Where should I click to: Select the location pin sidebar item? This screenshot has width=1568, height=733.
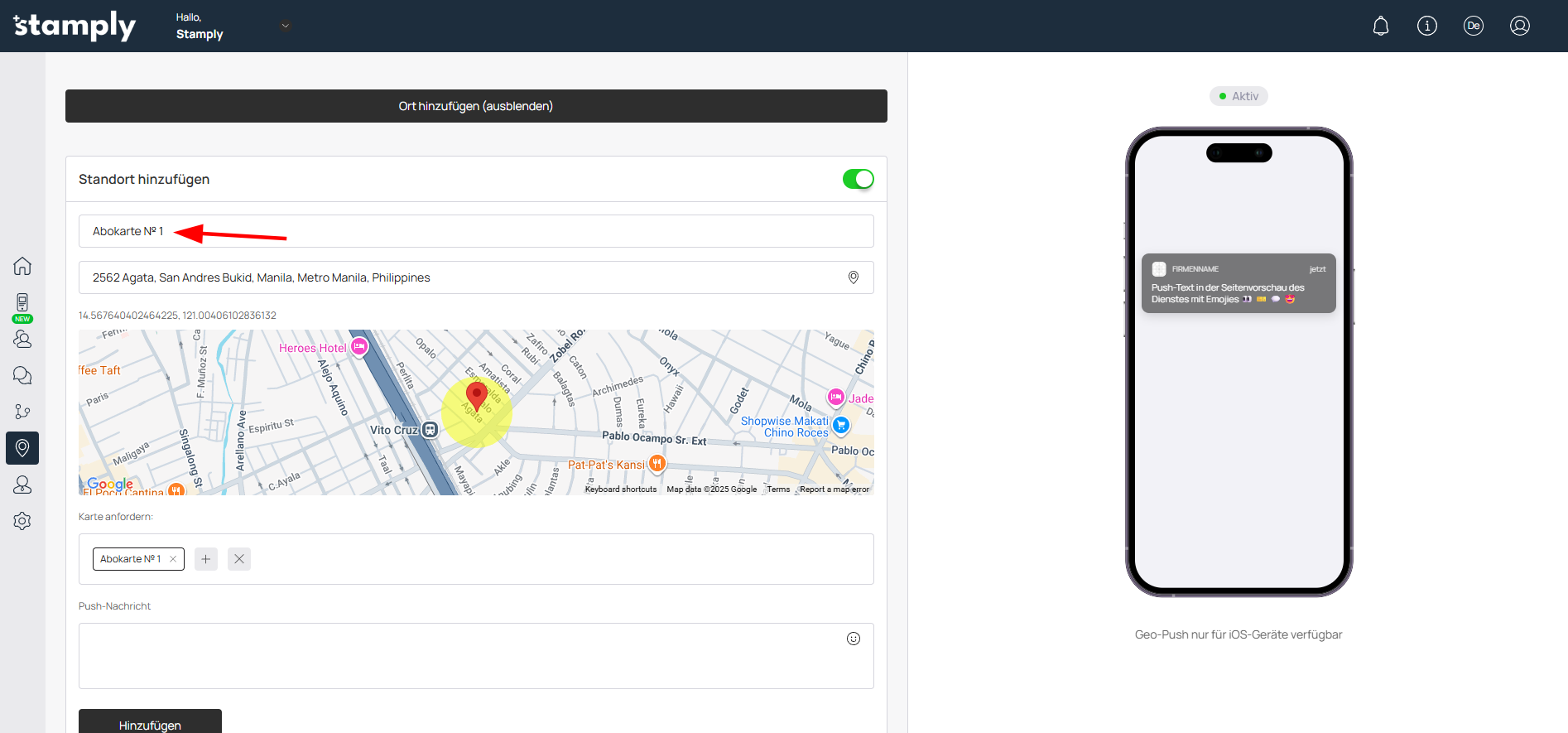pyautogui.click(x=22, y=448)
